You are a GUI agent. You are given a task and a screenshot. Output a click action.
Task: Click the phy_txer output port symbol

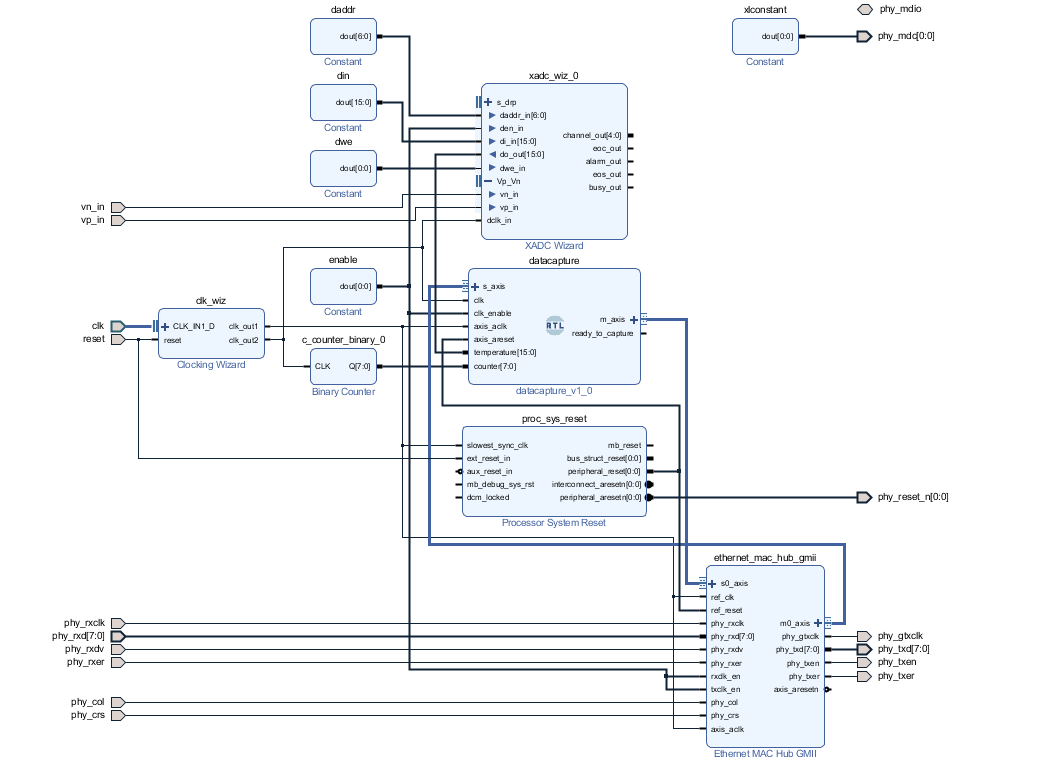tap(864, 676)
